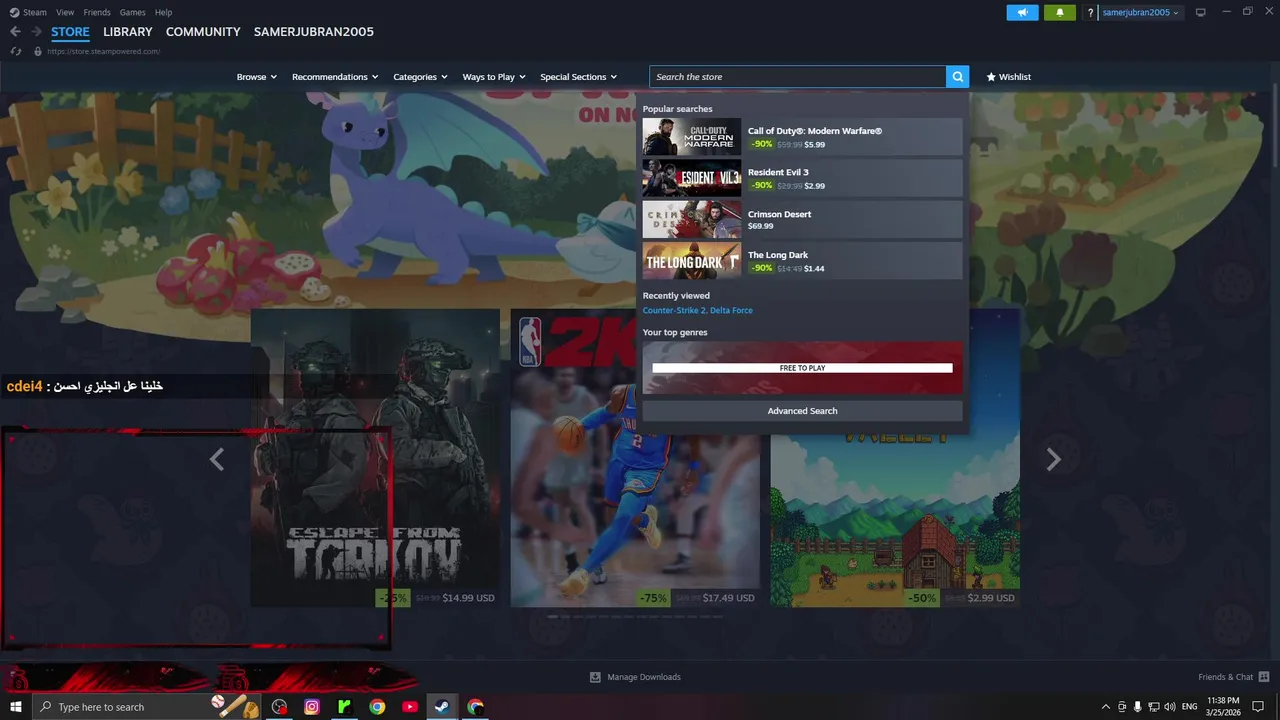
Task: Click the question mark help icon
Action: [1090, 13]
